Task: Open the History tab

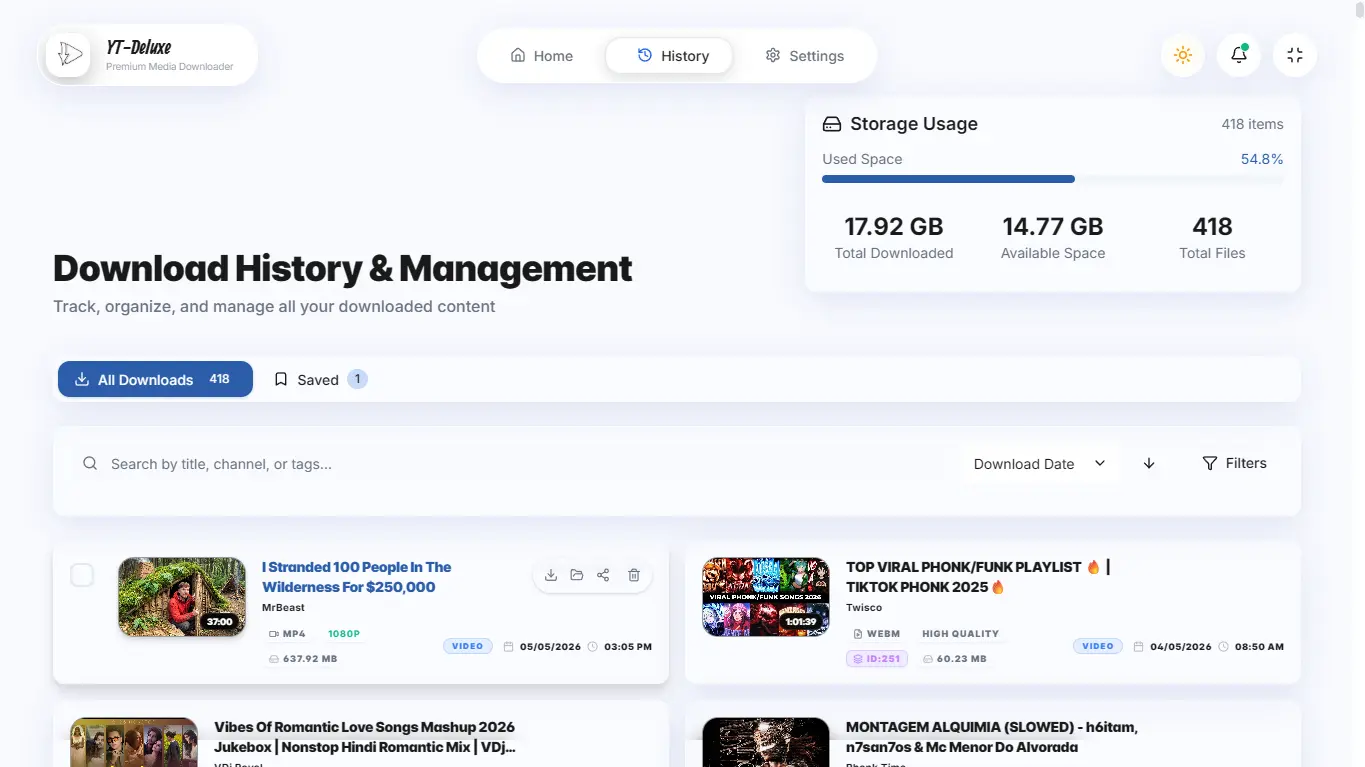Action: tap(669, 56)
